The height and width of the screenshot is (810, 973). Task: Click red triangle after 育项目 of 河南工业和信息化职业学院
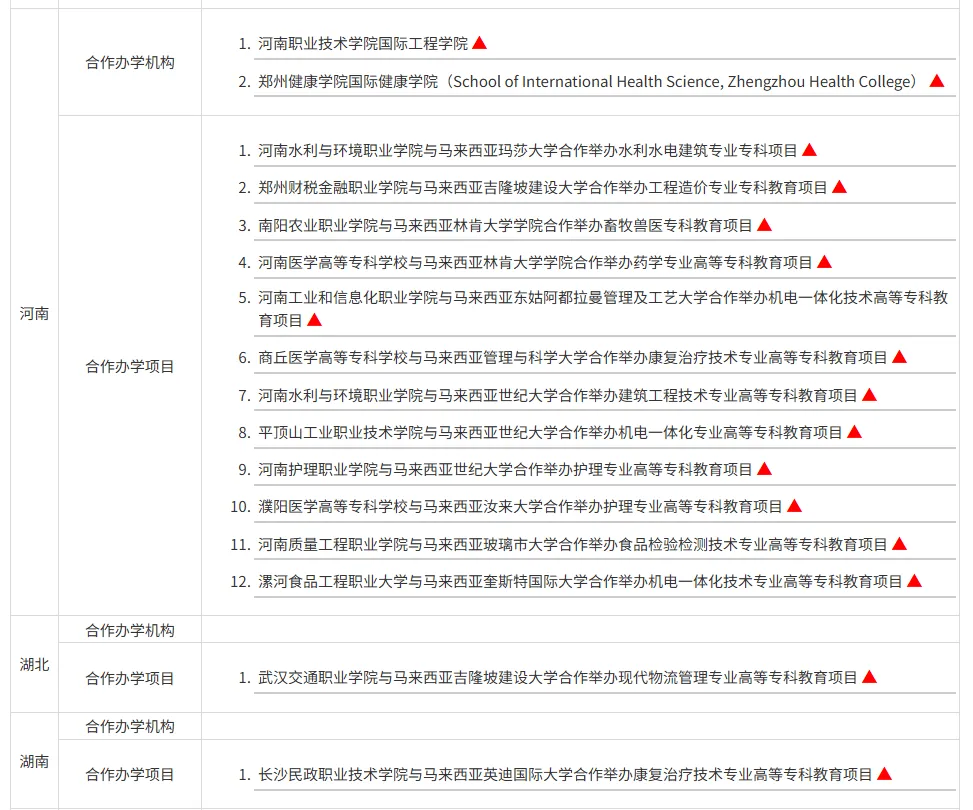[315, 320]
